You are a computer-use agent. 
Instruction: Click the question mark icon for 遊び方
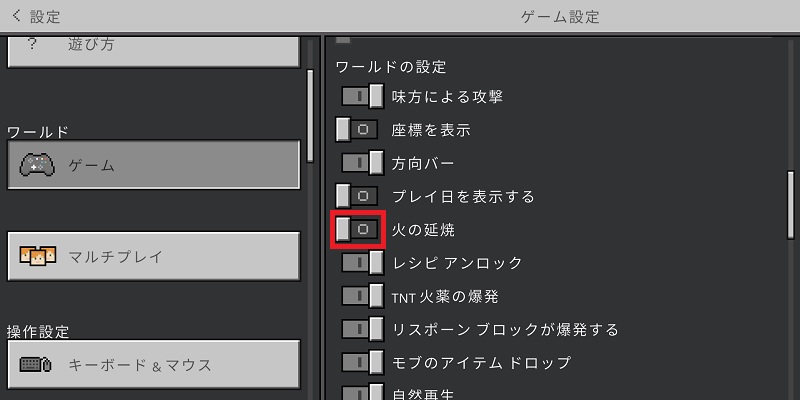[x=32, y=45]
